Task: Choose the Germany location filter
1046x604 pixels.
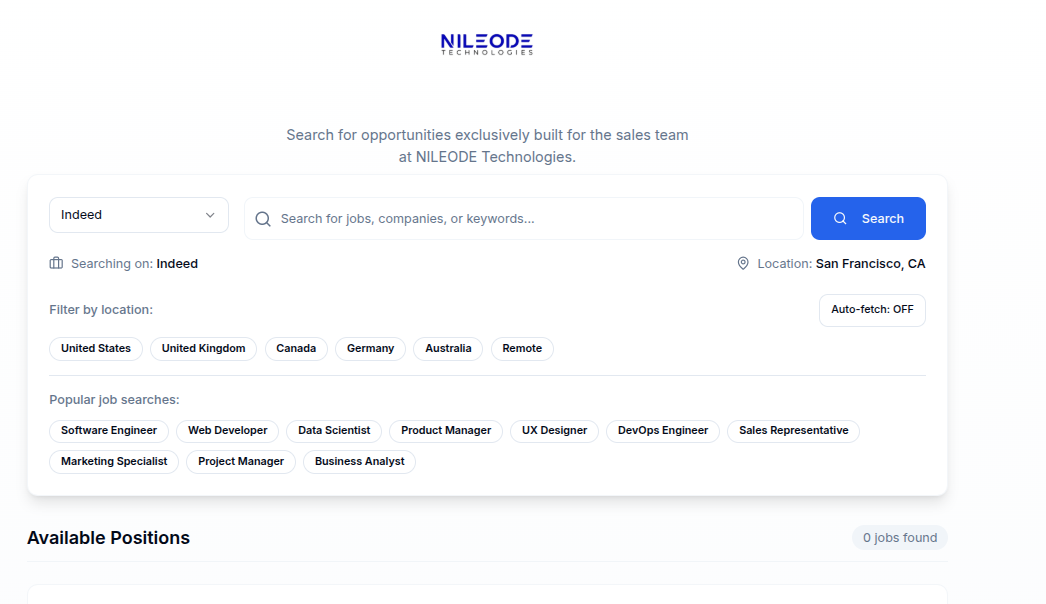Action: (370, 348)
